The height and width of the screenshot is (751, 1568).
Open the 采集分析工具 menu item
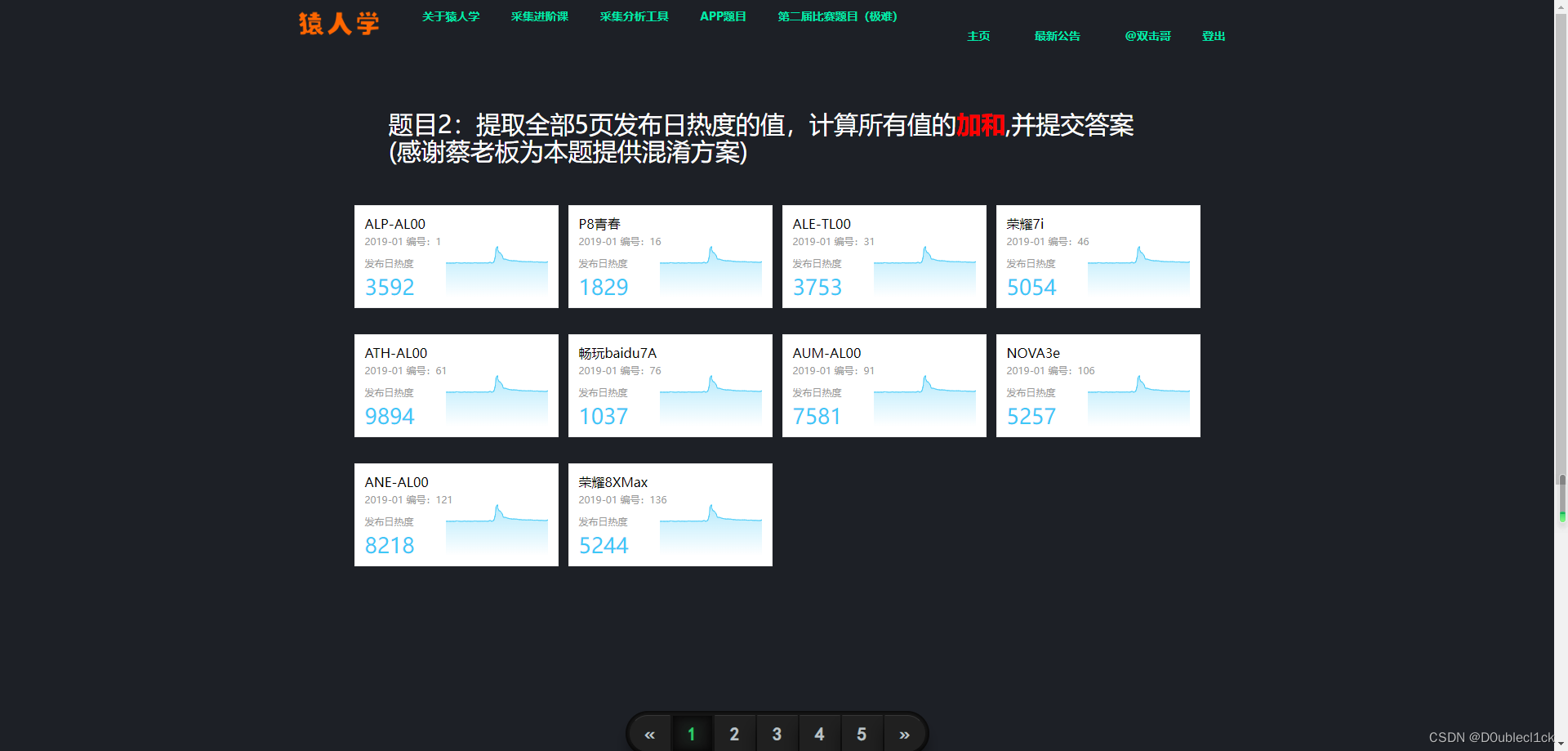click(635, 16)
